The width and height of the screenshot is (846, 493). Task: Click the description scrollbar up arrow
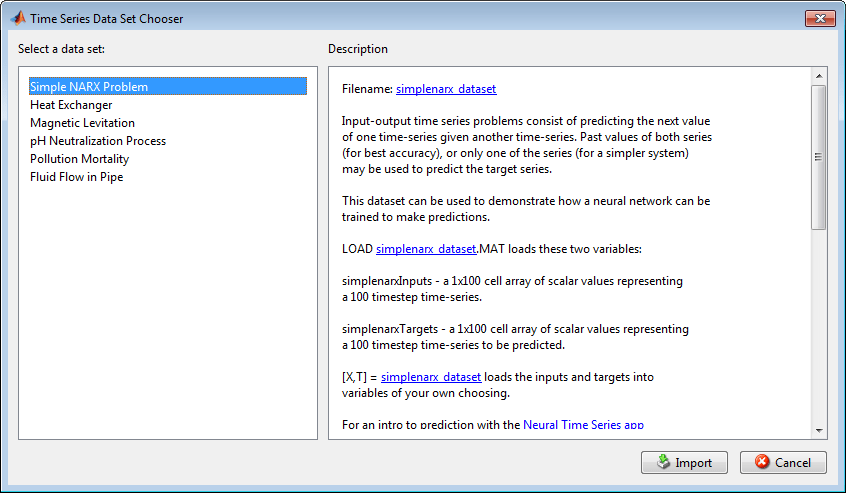(x=819, y=76)
